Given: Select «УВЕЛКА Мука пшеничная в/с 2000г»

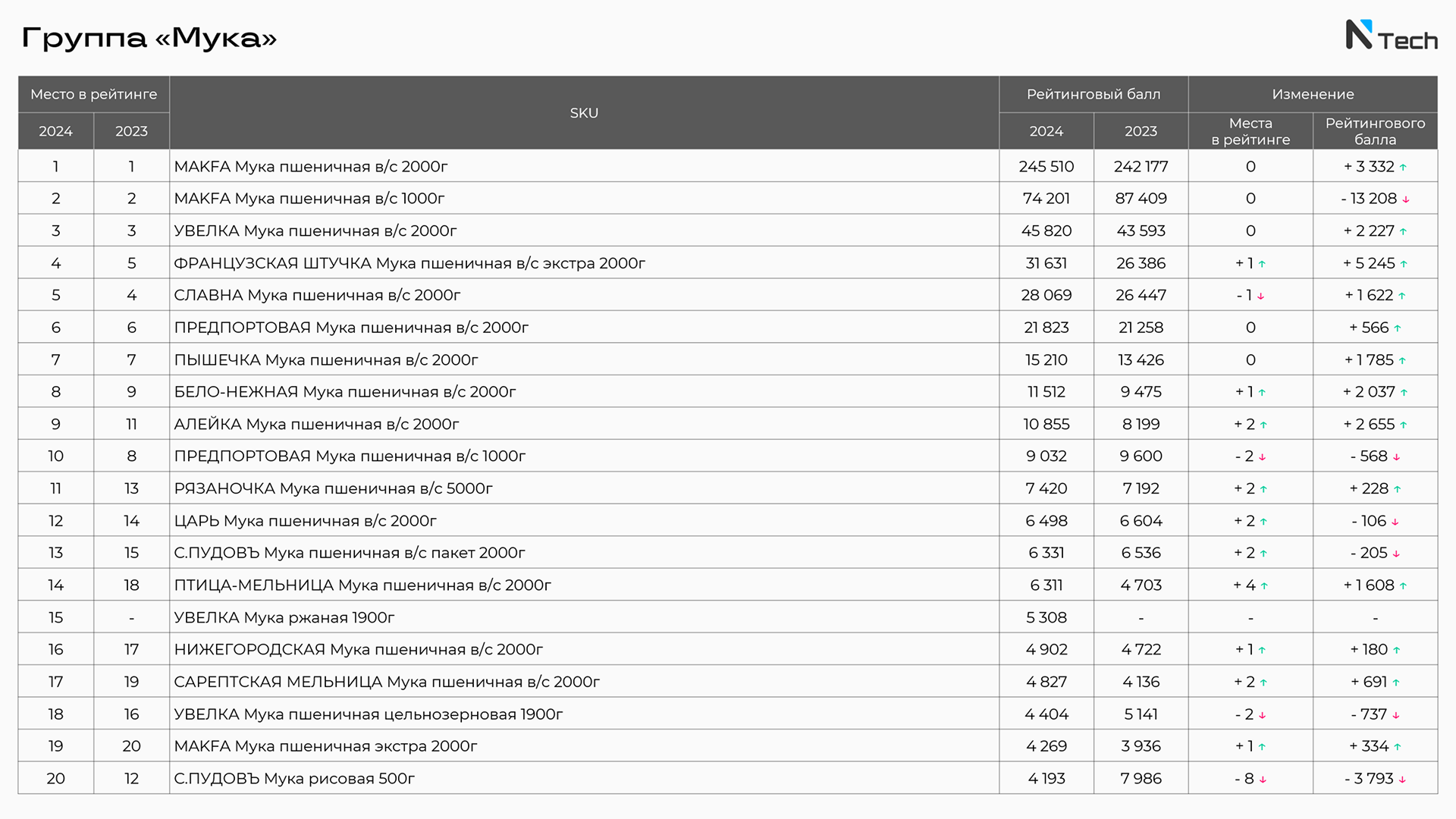Looking at the screenshot, I should coord(728,231).
